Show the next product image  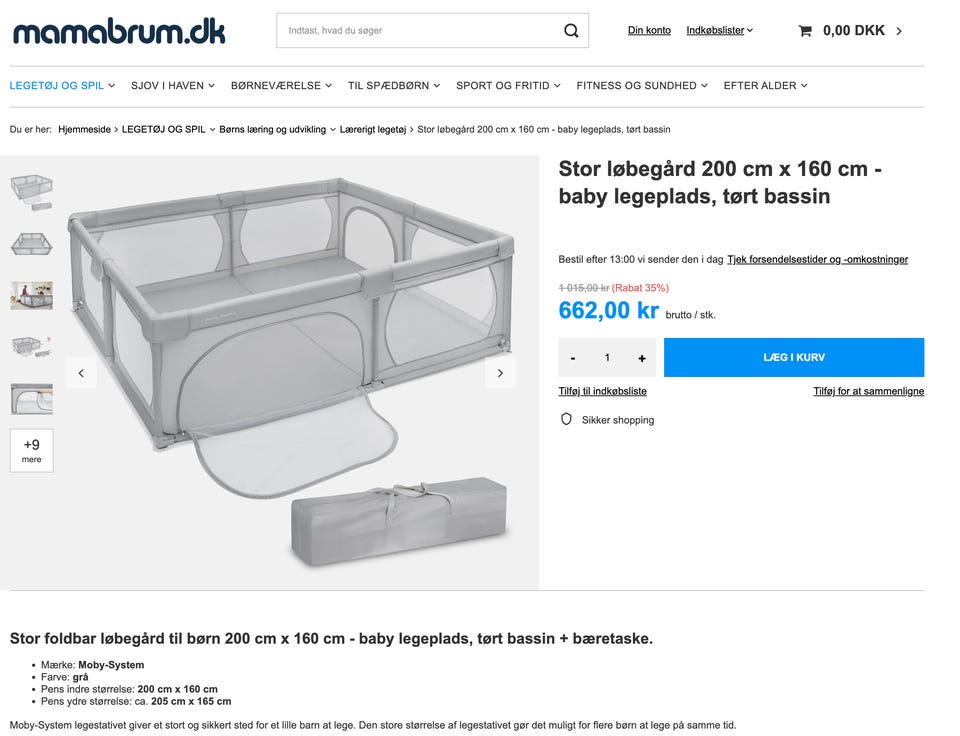coord(500,373)
